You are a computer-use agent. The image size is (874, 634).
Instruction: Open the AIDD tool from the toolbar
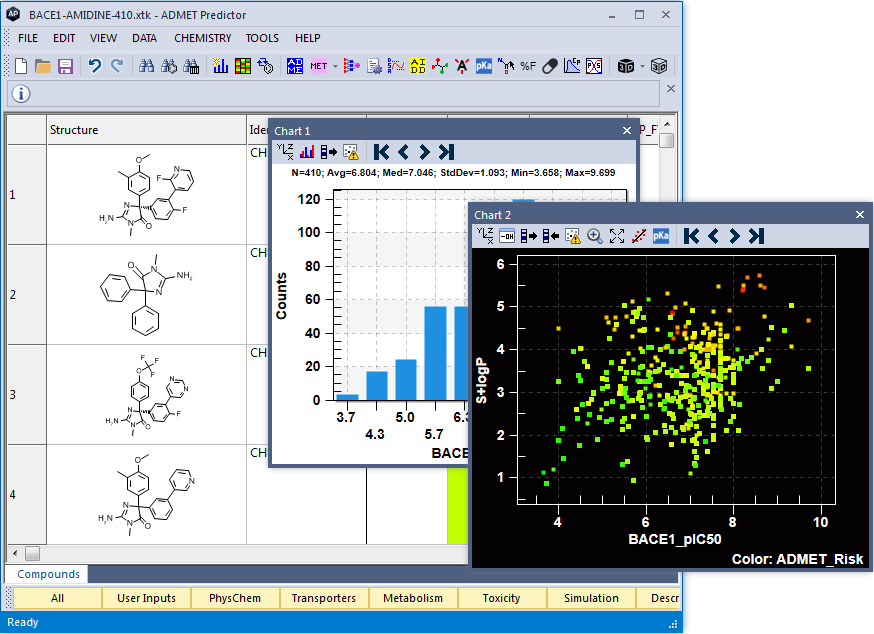[x=417, y=66]
